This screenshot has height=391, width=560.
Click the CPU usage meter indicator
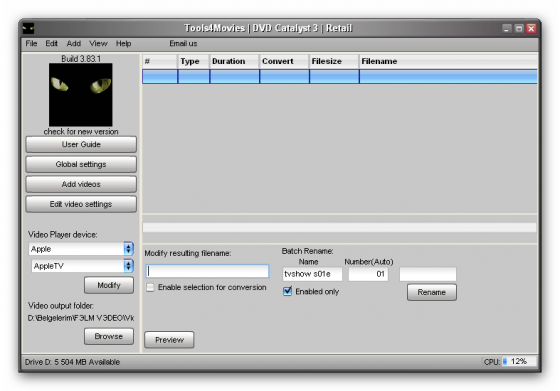505,361
